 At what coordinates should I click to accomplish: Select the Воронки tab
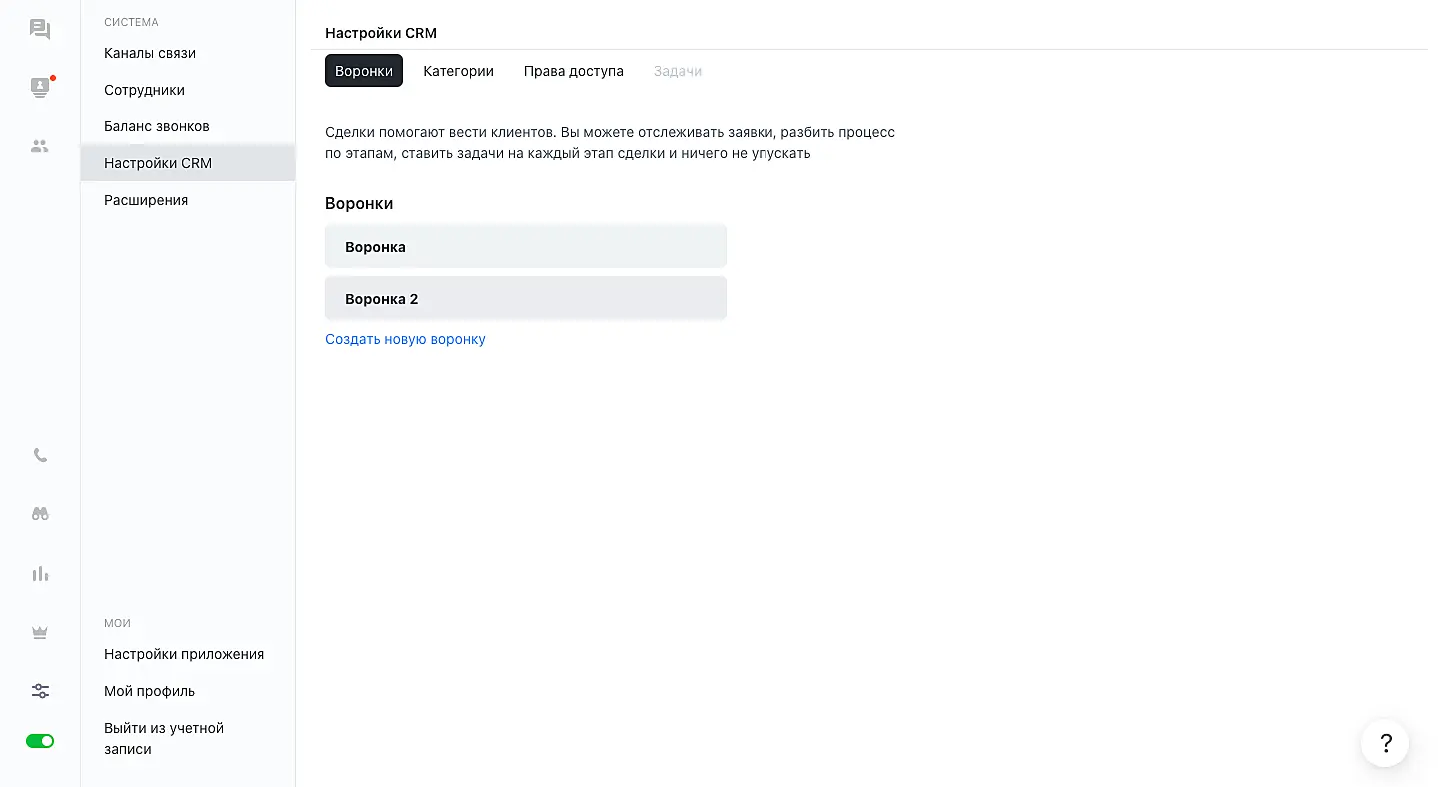coord(364,71)
